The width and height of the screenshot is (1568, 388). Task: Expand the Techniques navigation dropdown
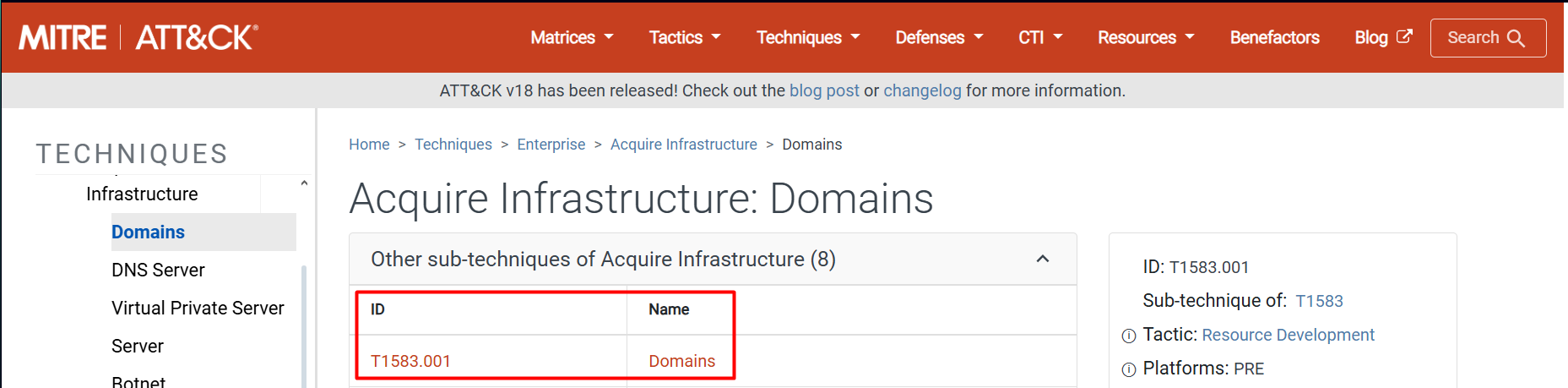pos(808,37)
